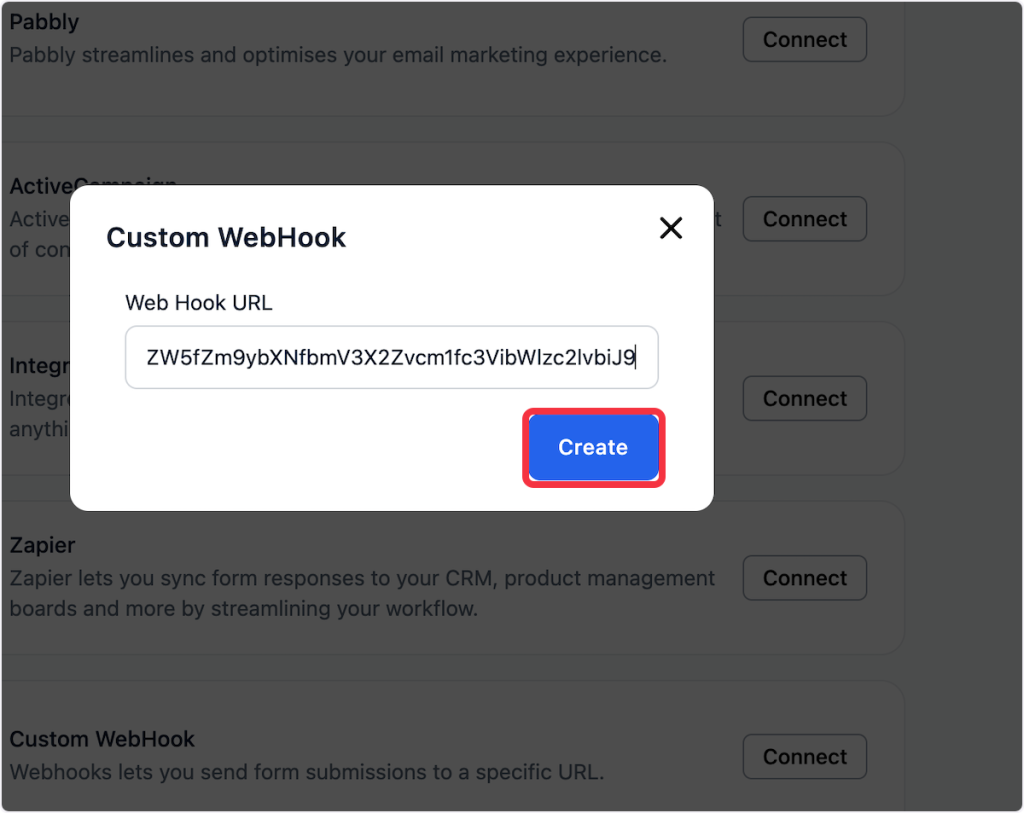Close the Custom WebHook dialog

(671, 228)
